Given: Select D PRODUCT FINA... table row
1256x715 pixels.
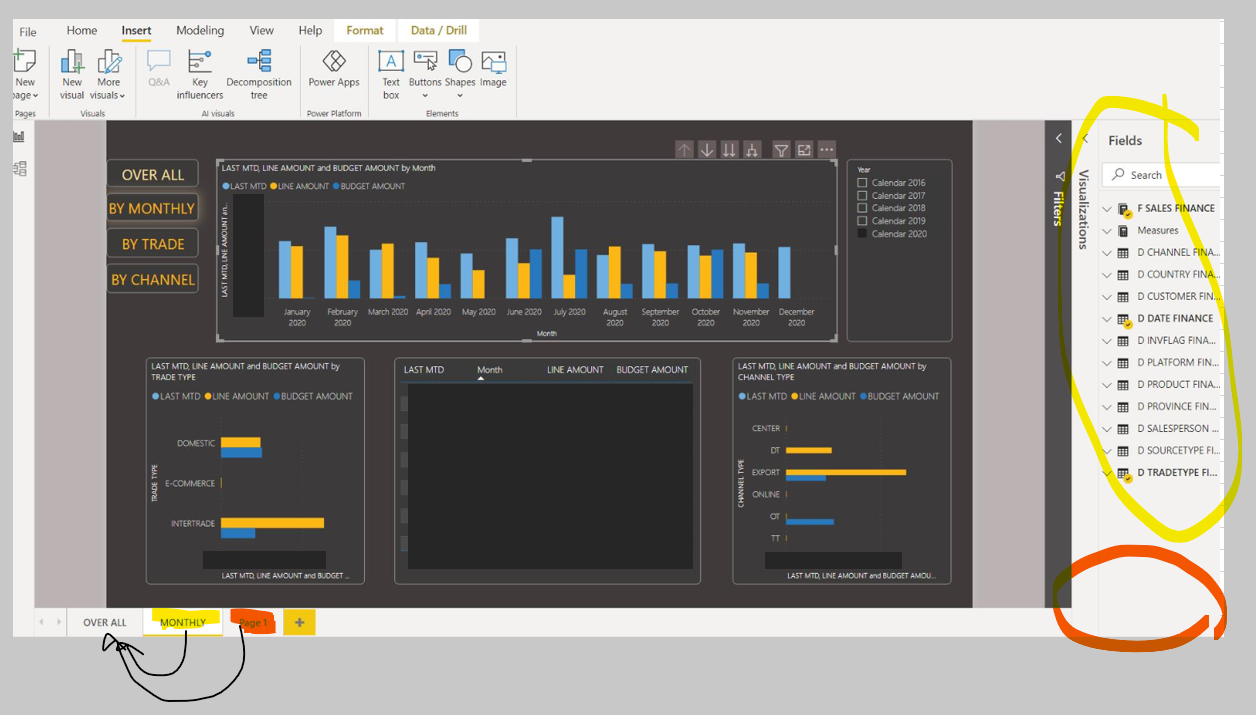Looking at the screenshot, I should [x=1161, y=385].
